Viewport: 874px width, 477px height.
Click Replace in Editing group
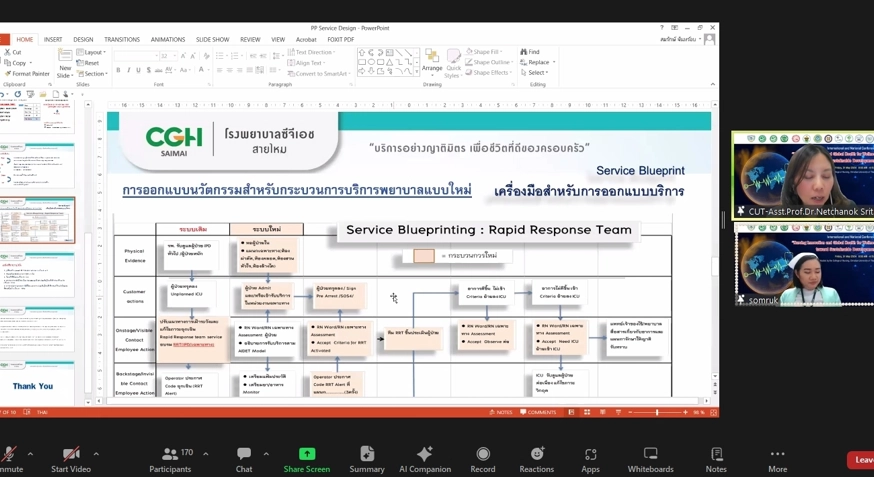538,62
